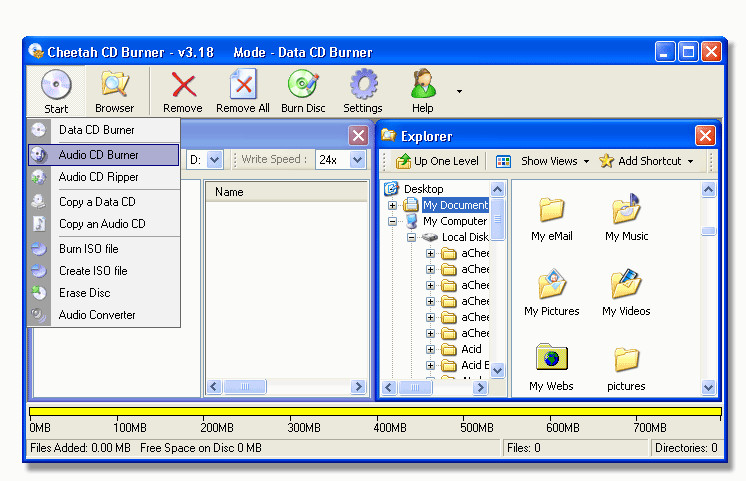Collapse the Local Disk tree node
The image size is (746, 481).
click(x=412, y=237)
